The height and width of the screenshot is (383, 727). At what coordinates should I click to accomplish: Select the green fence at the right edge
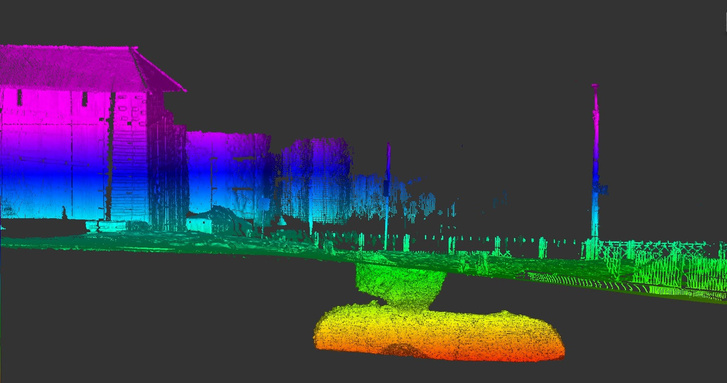point(663,264)
